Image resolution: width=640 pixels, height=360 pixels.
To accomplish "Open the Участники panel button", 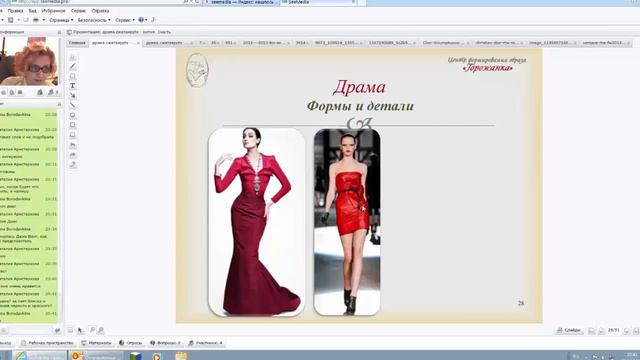I will [206, 343].
